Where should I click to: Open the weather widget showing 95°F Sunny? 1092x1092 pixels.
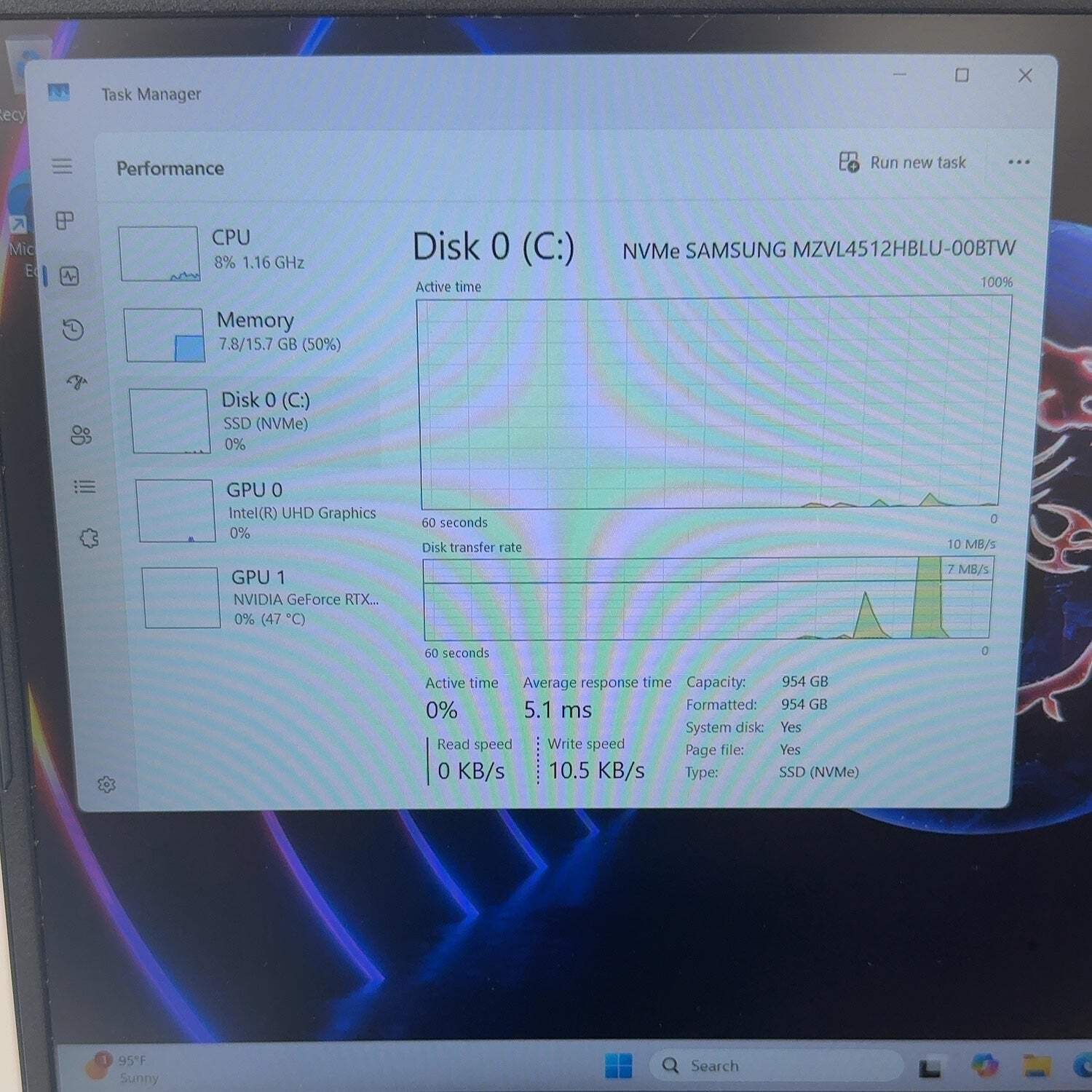122,1069
